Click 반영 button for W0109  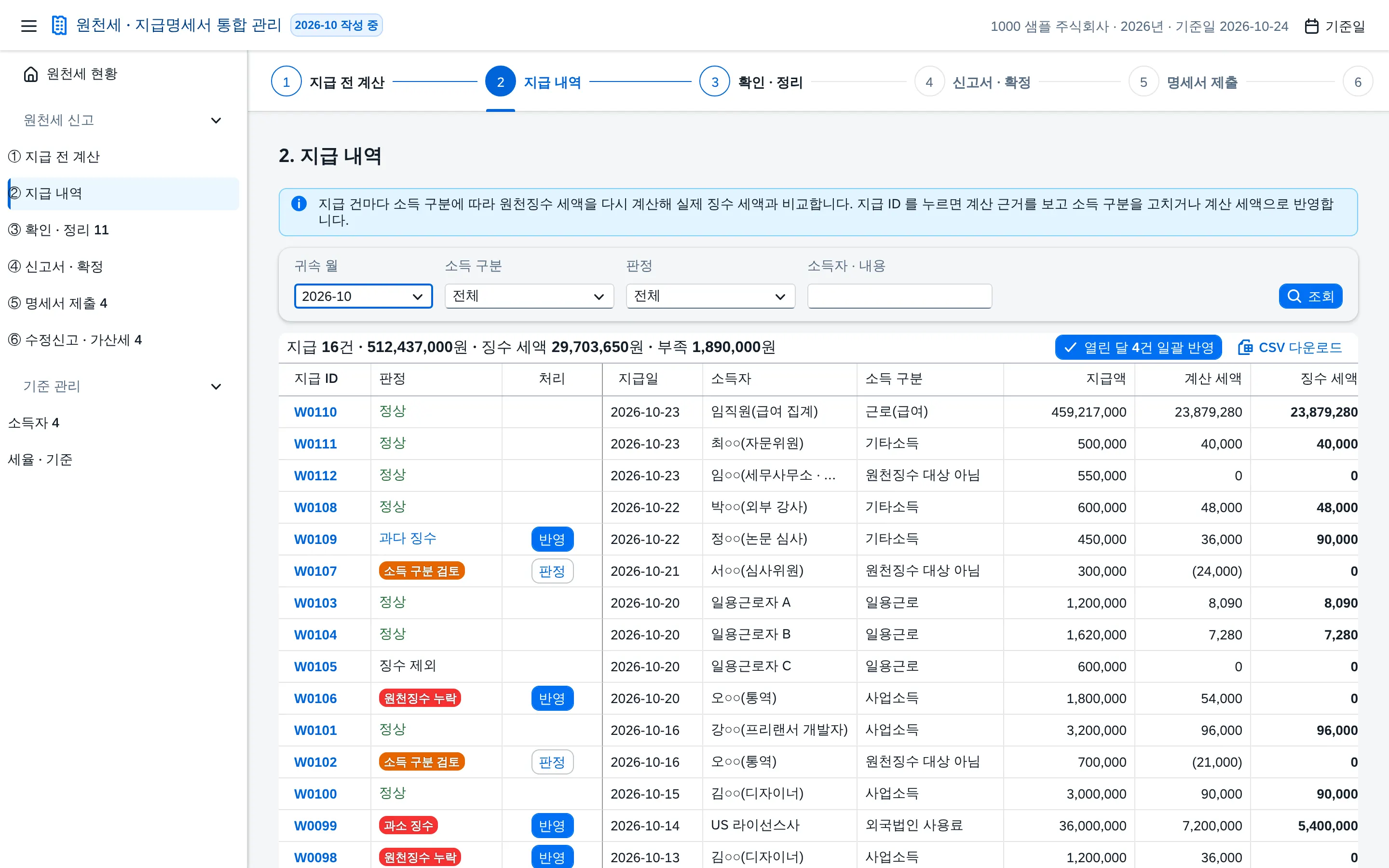pos(552,539)
